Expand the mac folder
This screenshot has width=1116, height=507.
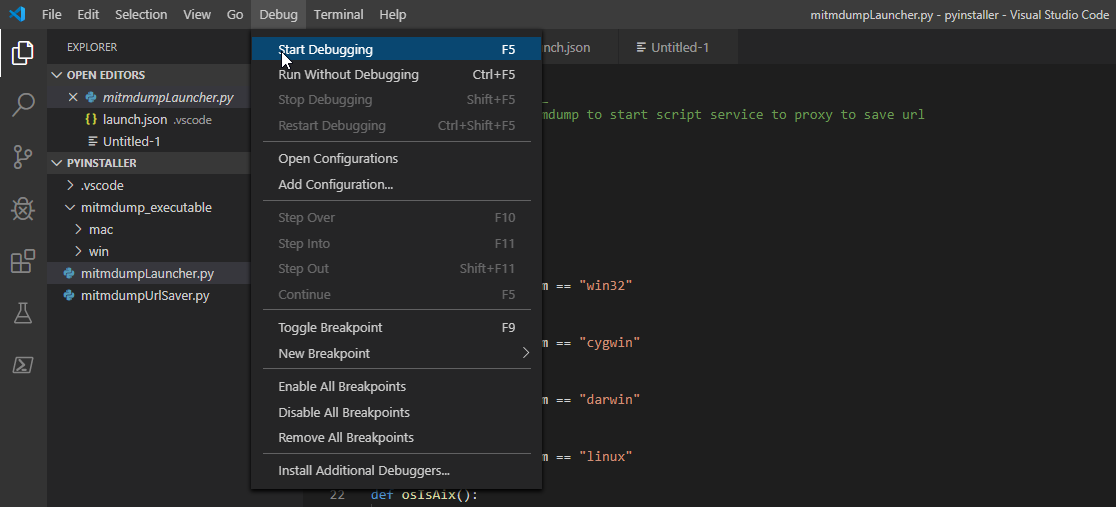tap(100, 229)
